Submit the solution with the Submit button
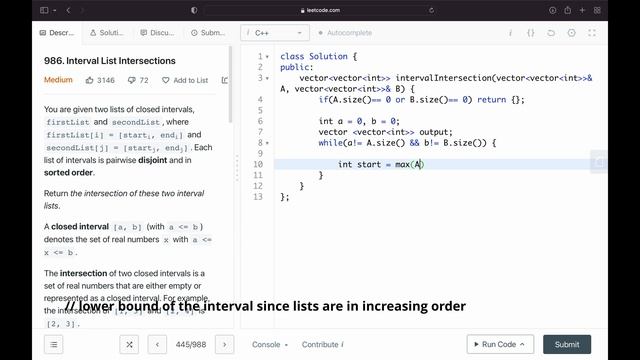This screenshot has width=640, height=360. [567, 344]
